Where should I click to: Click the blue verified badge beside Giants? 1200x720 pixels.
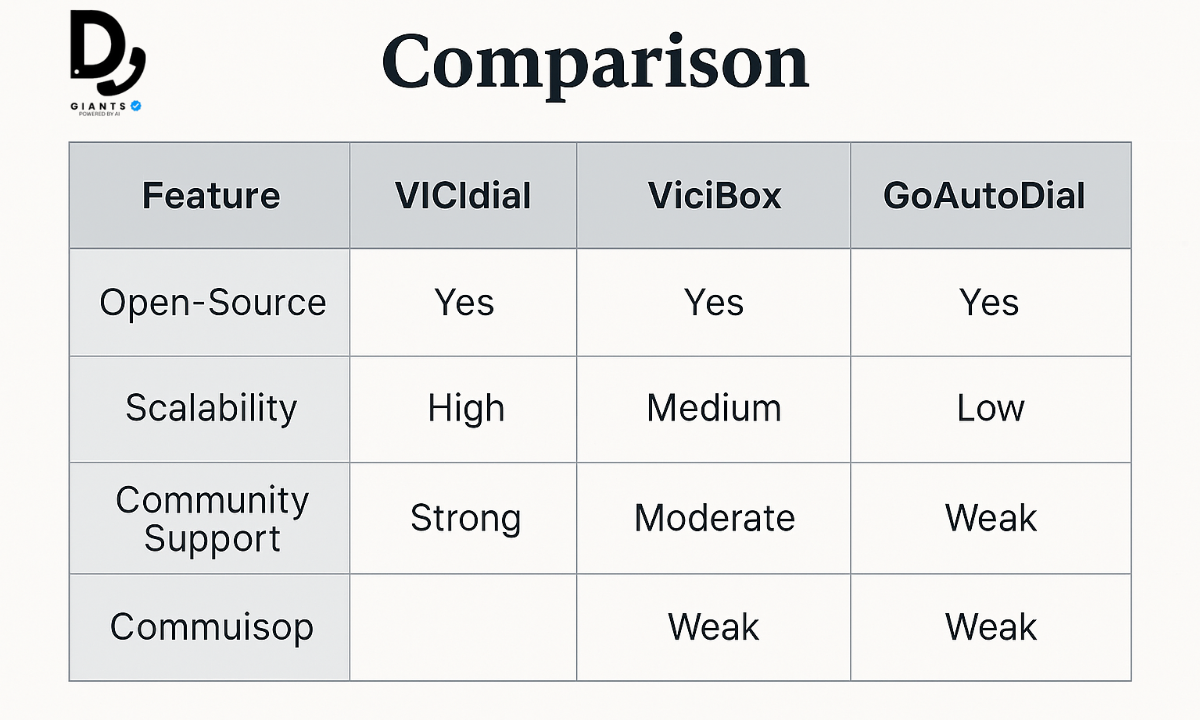[x=136, y=104]
